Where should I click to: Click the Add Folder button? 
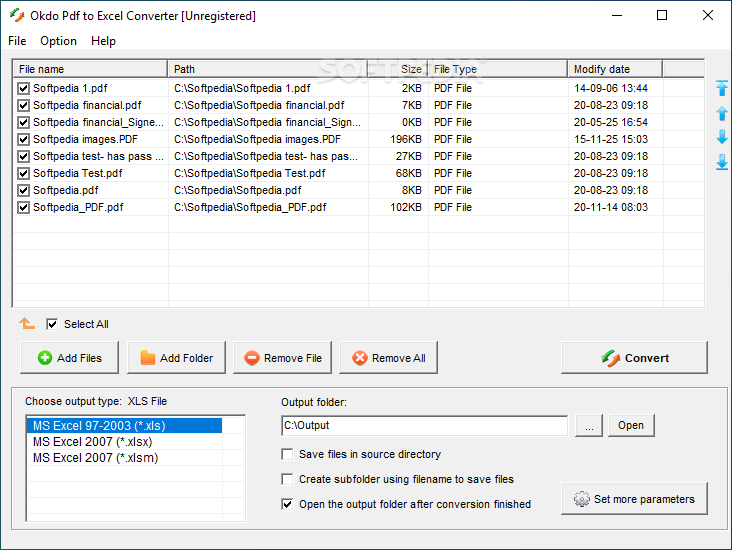(x=176, y=358)
